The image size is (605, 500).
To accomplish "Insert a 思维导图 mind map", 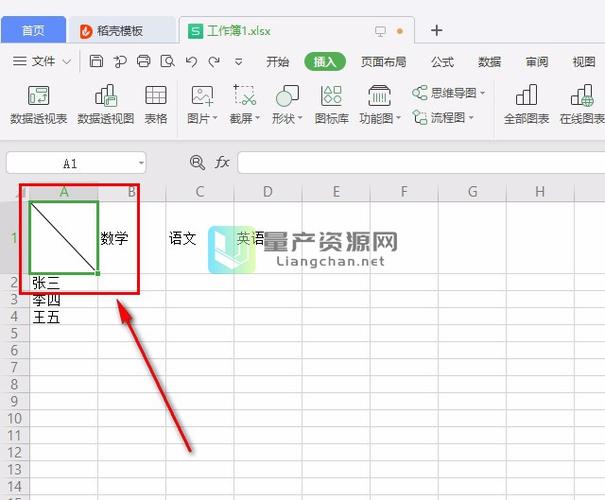I will [x=444, y=93].
